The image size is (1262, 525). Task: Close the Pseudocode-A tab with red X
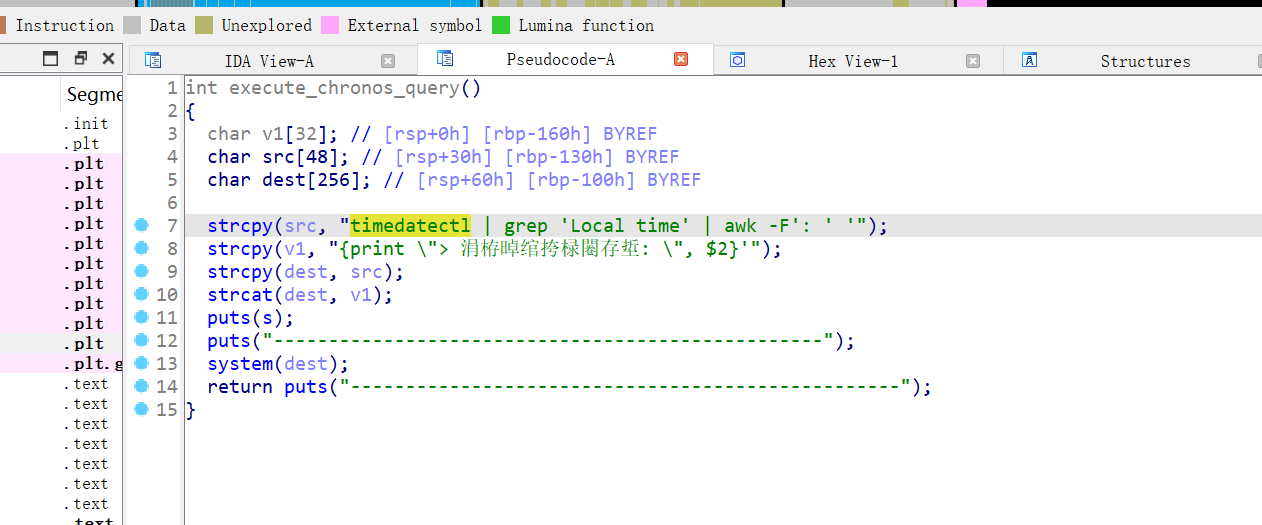click(681, 60)
